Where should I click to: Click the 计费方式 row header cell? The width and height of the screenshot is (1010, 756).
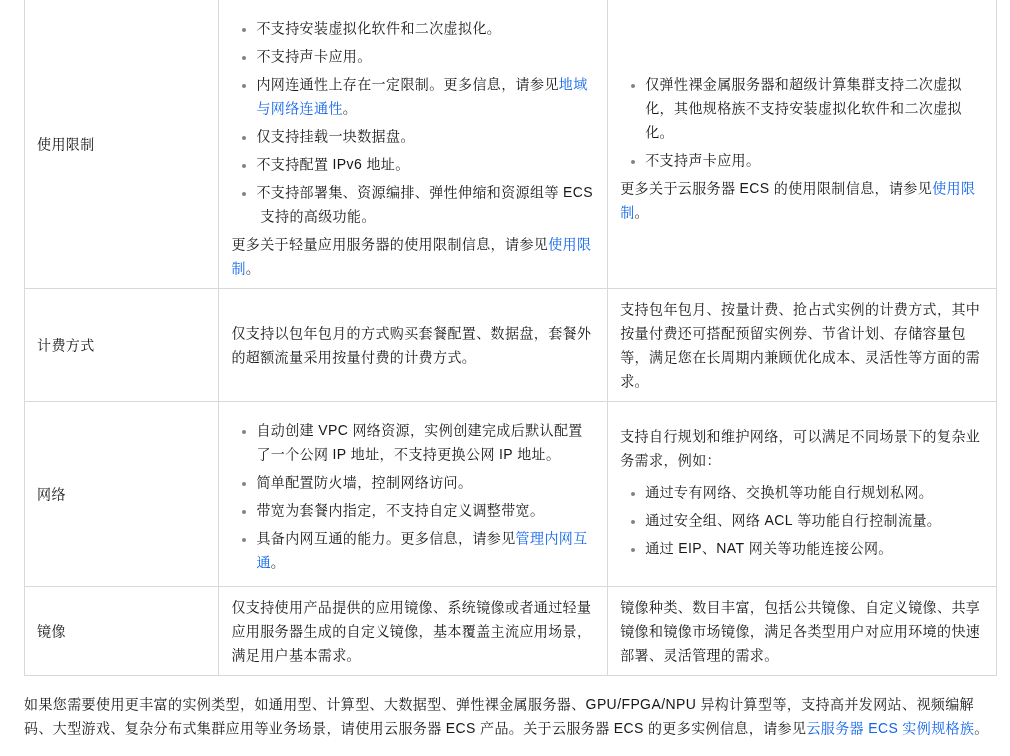pos(121,345)
